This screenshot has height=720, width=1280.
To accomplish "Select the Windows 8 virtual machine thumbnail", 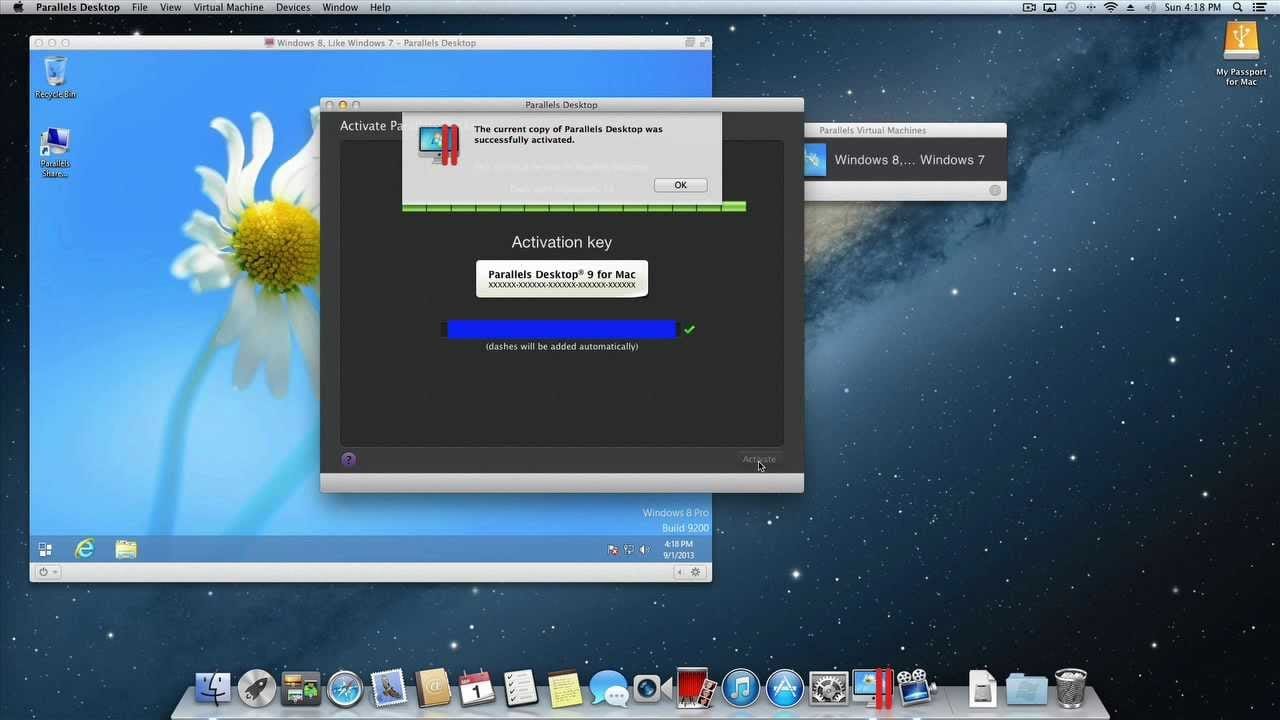I will click(815, 160).
